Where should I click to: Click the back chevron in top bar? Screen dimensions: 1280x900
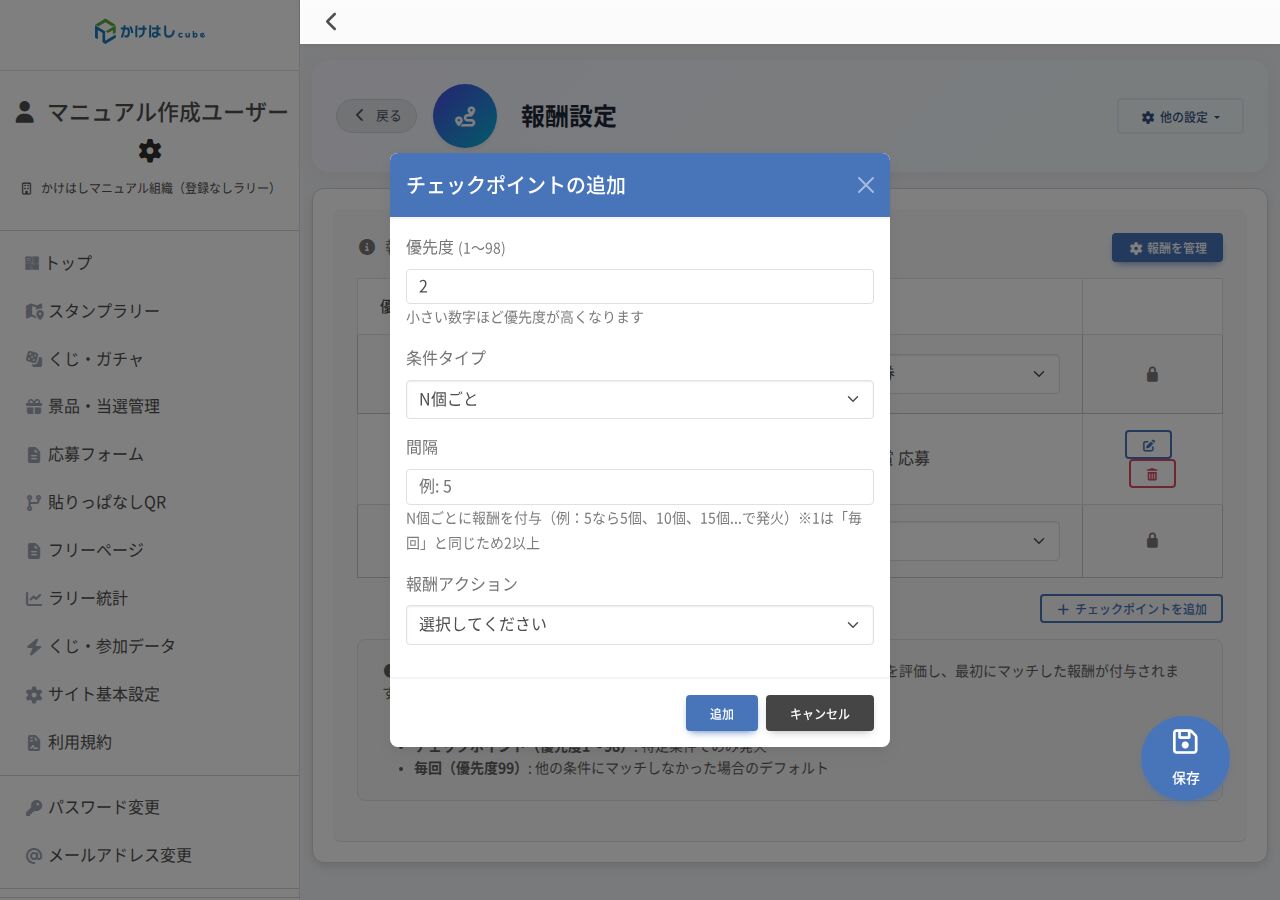(331, 21)
